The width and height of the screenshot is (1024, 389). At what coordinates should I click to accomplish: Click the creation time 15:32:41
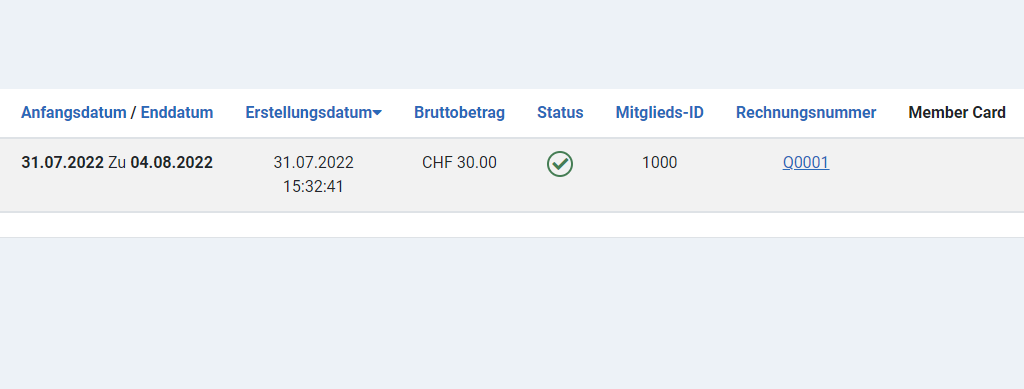point(313,187)
